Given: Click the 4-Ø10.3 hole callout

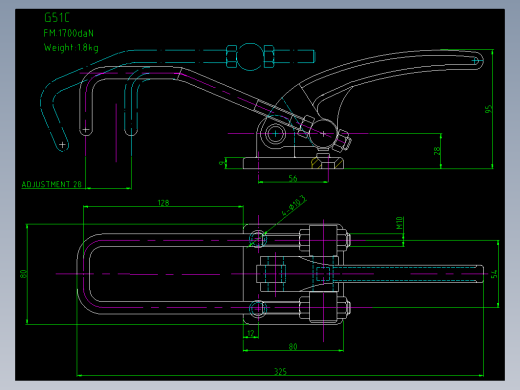Looking at the screenshot, I should pos(294,206).
